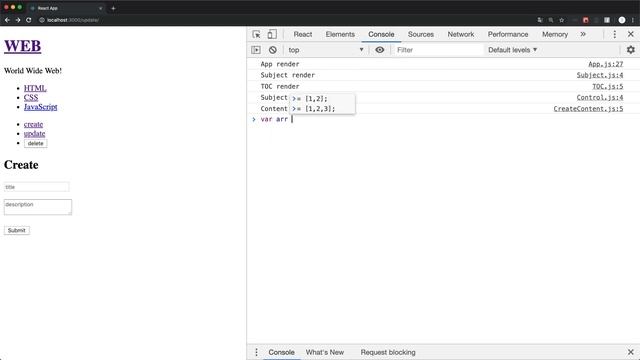Show more DevTools tabs chevron

click(583, 34)
